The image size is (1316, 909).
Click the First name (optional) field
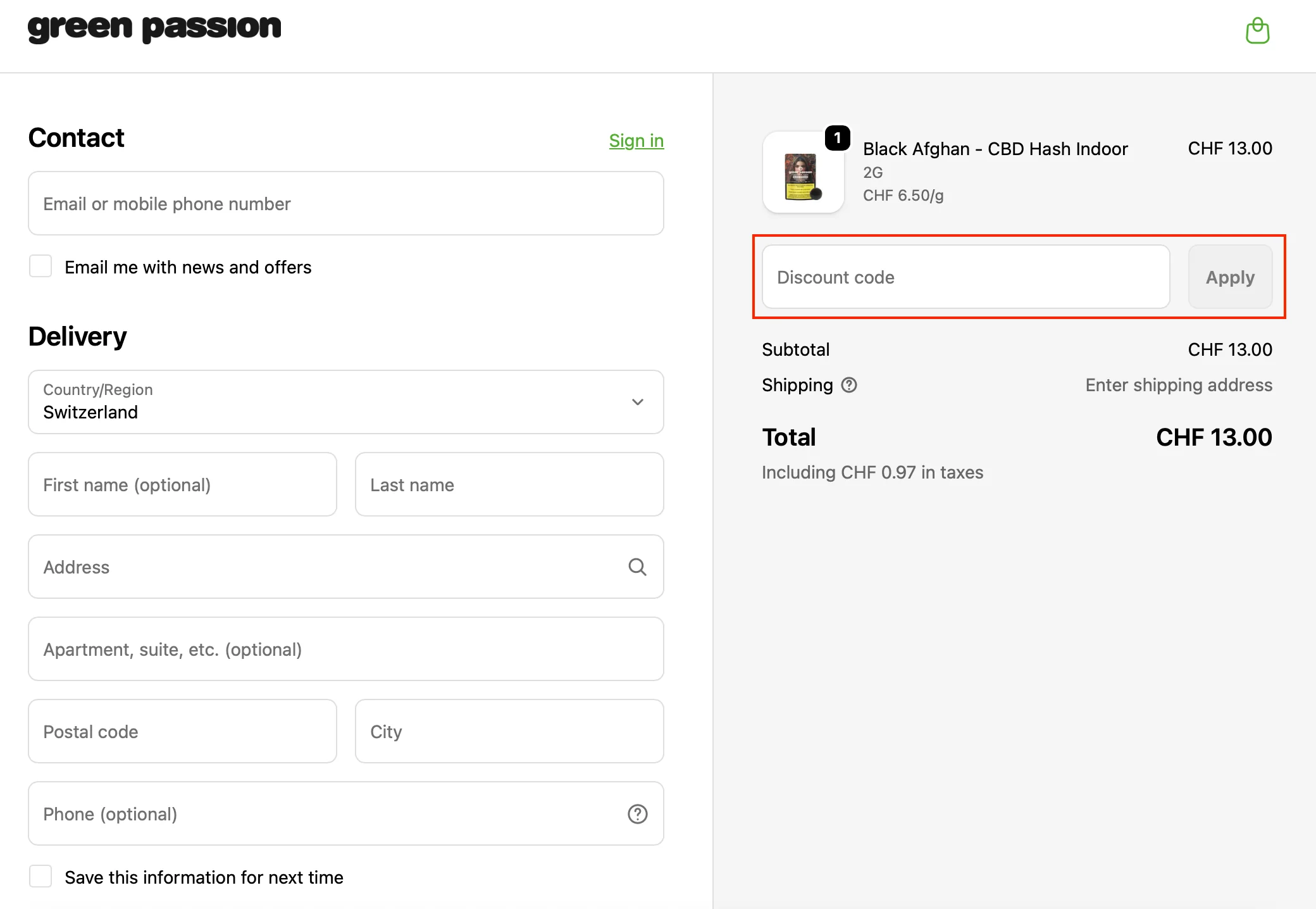point(182,485)
